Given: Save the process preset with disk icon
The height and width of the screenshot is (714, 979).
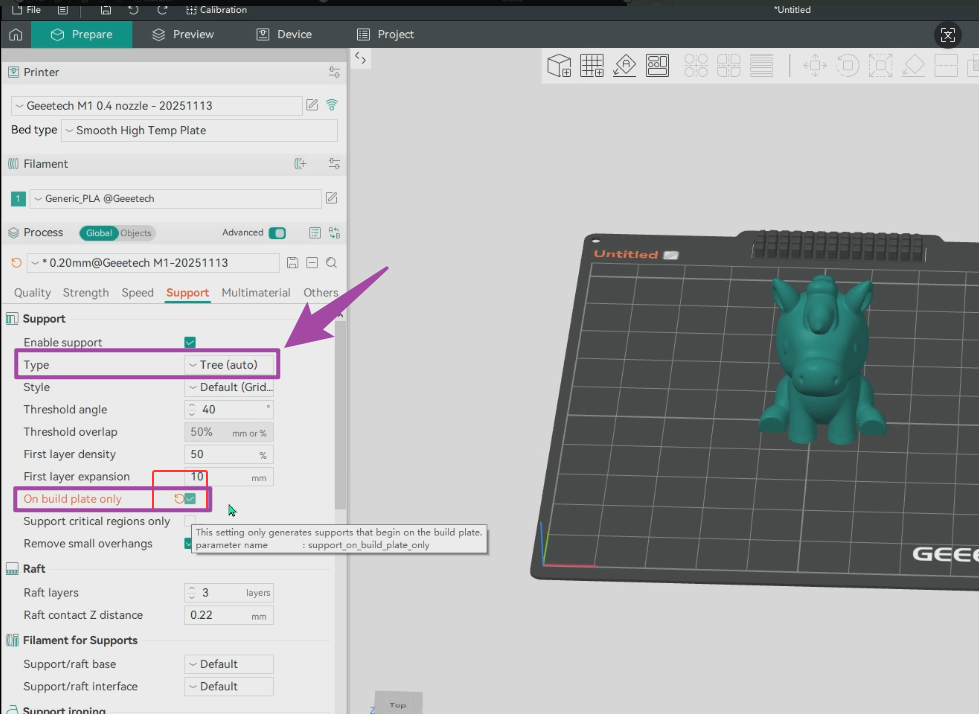Looking at the screenshot, I should (292, 263).
